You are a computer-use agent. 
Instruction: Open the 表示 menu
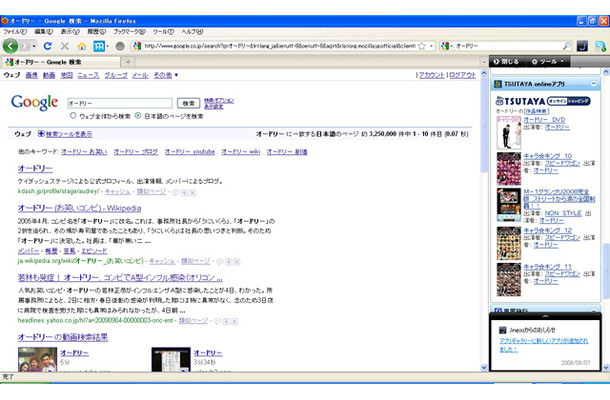coord(70,32)
